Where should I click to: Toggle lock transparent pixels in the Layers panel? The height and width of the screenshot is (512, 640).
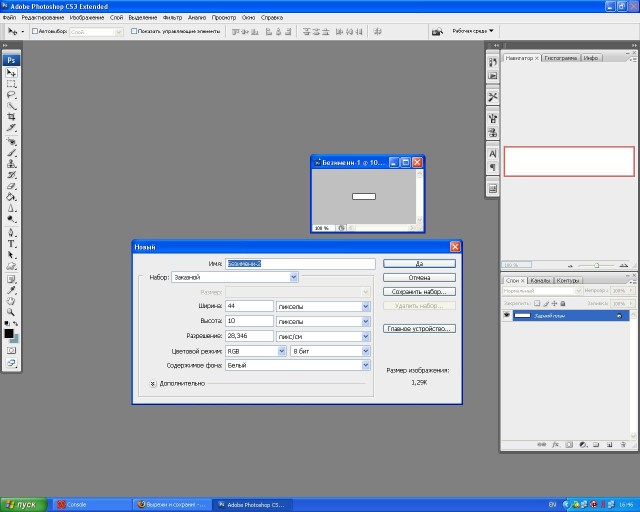click(x=537, y=303)
